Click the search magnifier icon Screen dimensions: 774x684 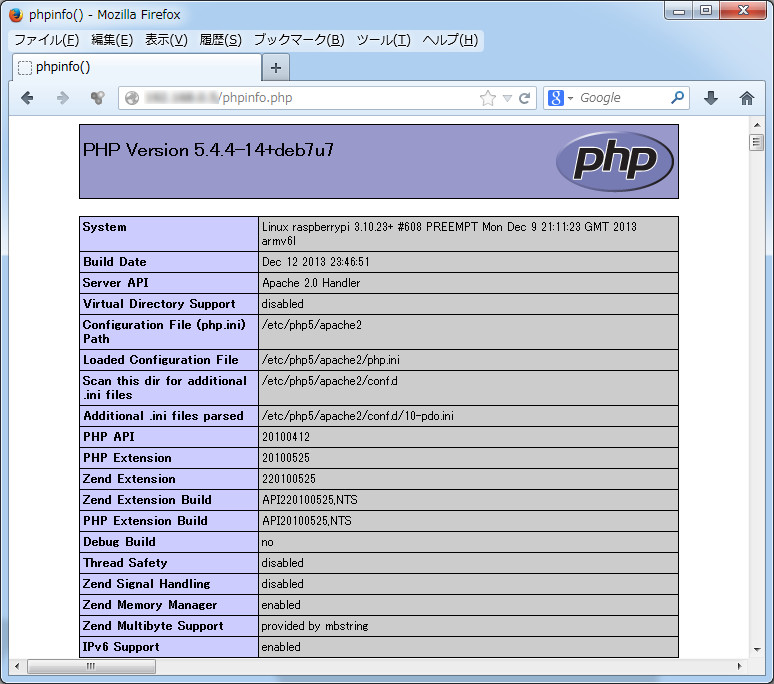pos(677,97)
